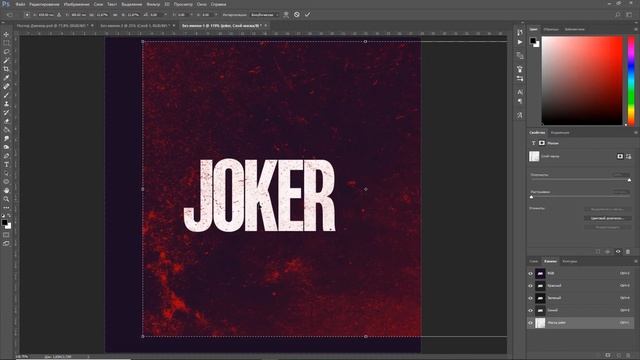Viewport: 640px width, 360px height.
Task: Click vector mask icon in Properties panel
Action: point(629,156)
